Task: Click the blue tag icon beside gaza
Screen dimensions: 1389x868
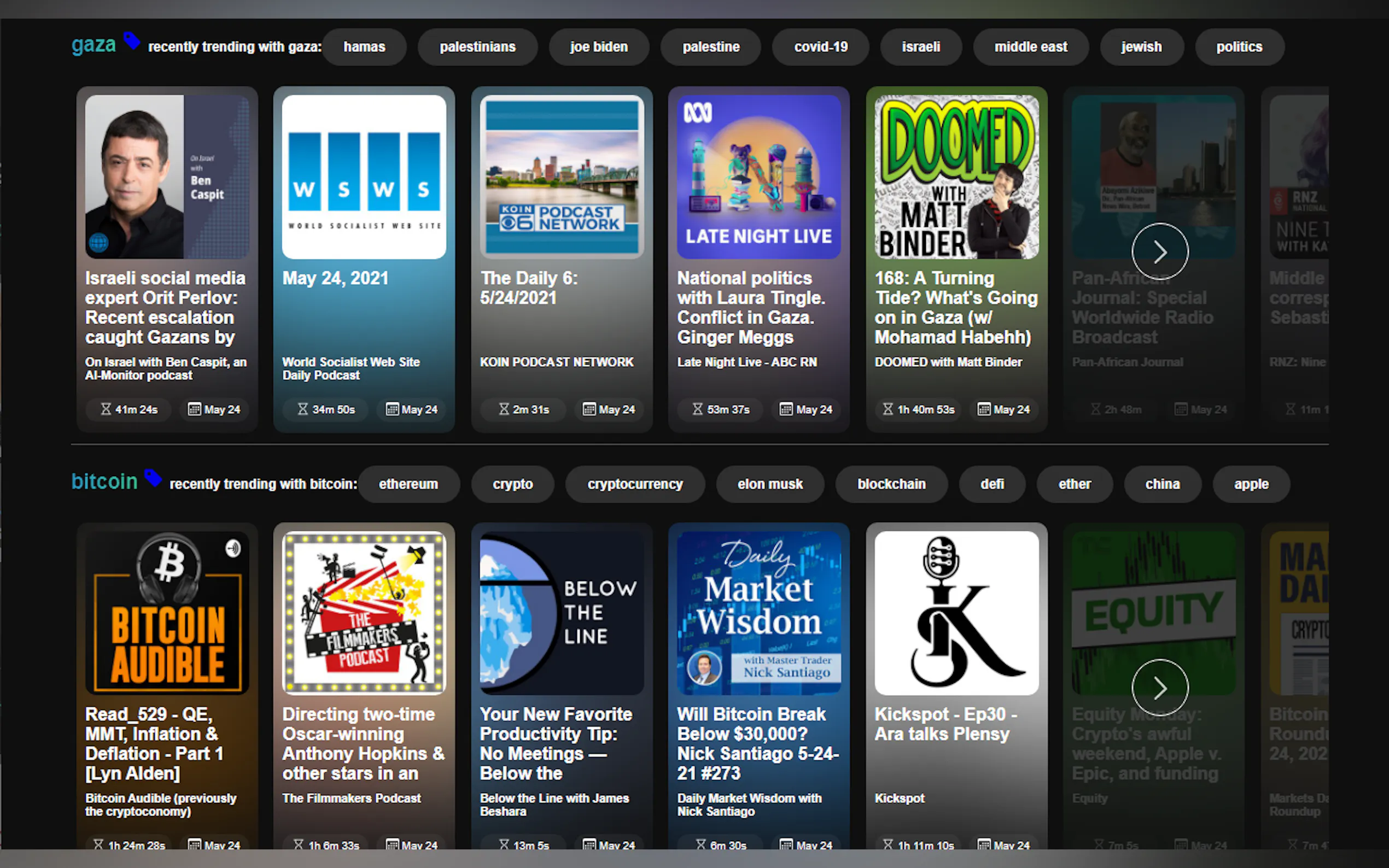Action: click(131, 41)
